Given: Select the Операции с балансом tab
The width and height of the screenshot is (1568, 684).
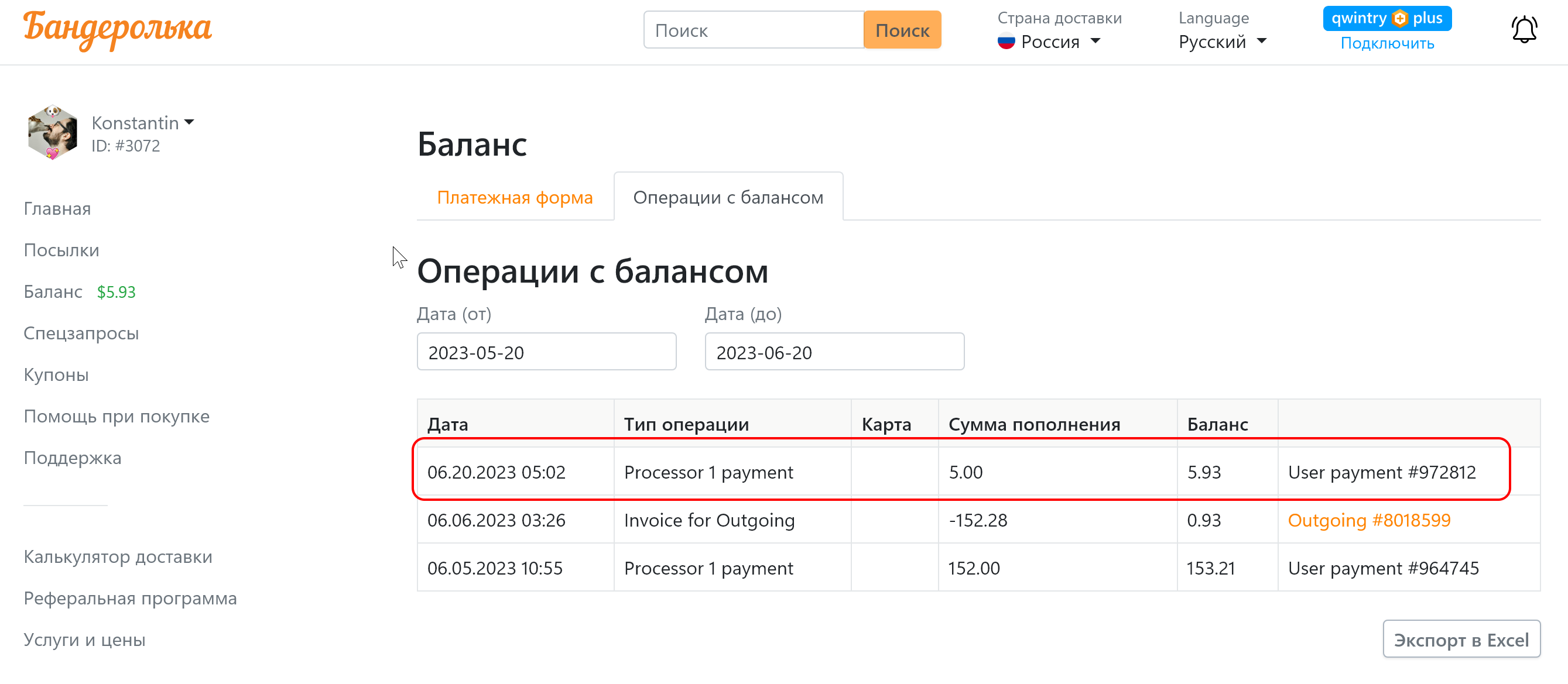Looking at the screenshot, I should (x=728, y=197).
